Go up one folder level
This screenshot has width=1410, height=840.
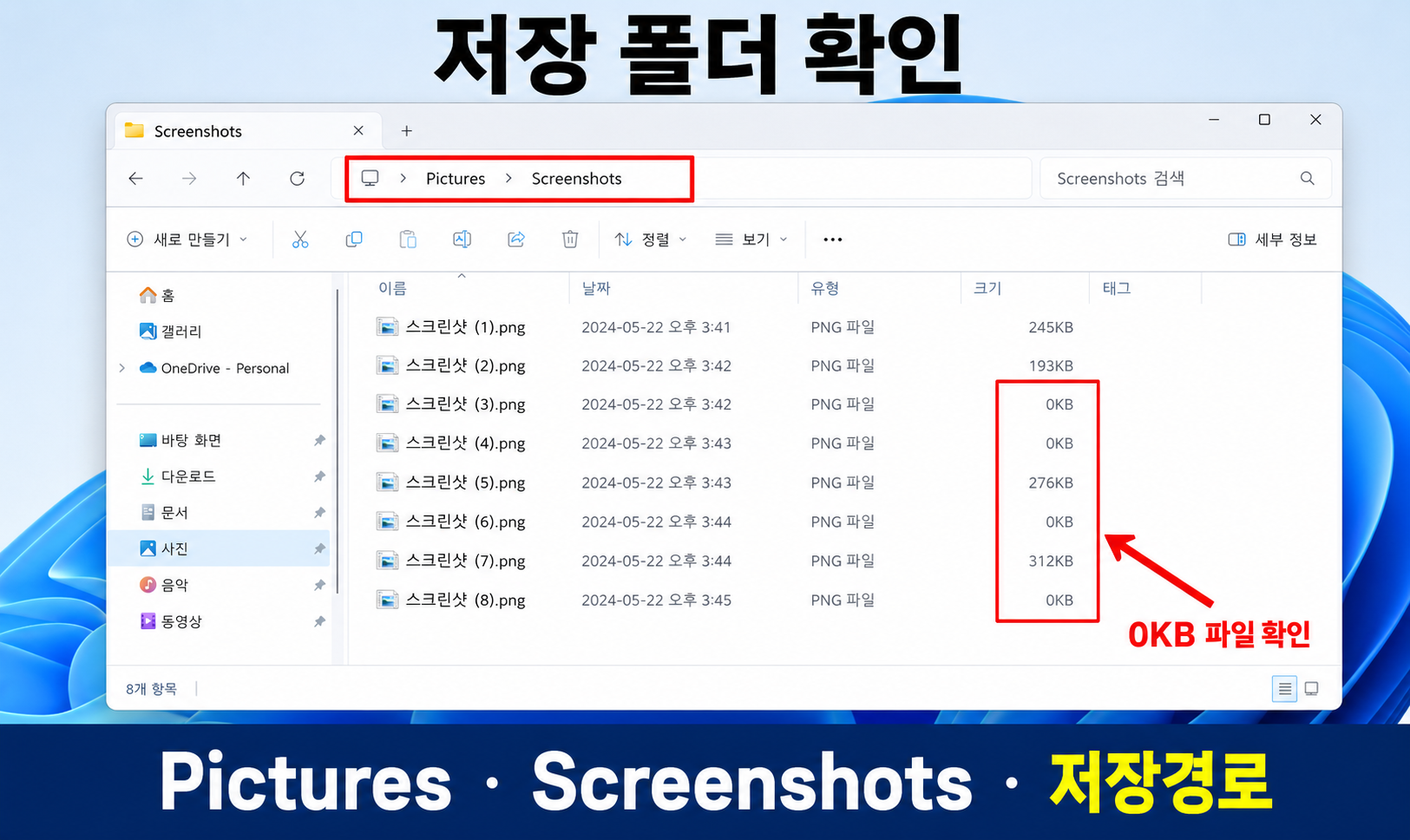tap(243, 179)
